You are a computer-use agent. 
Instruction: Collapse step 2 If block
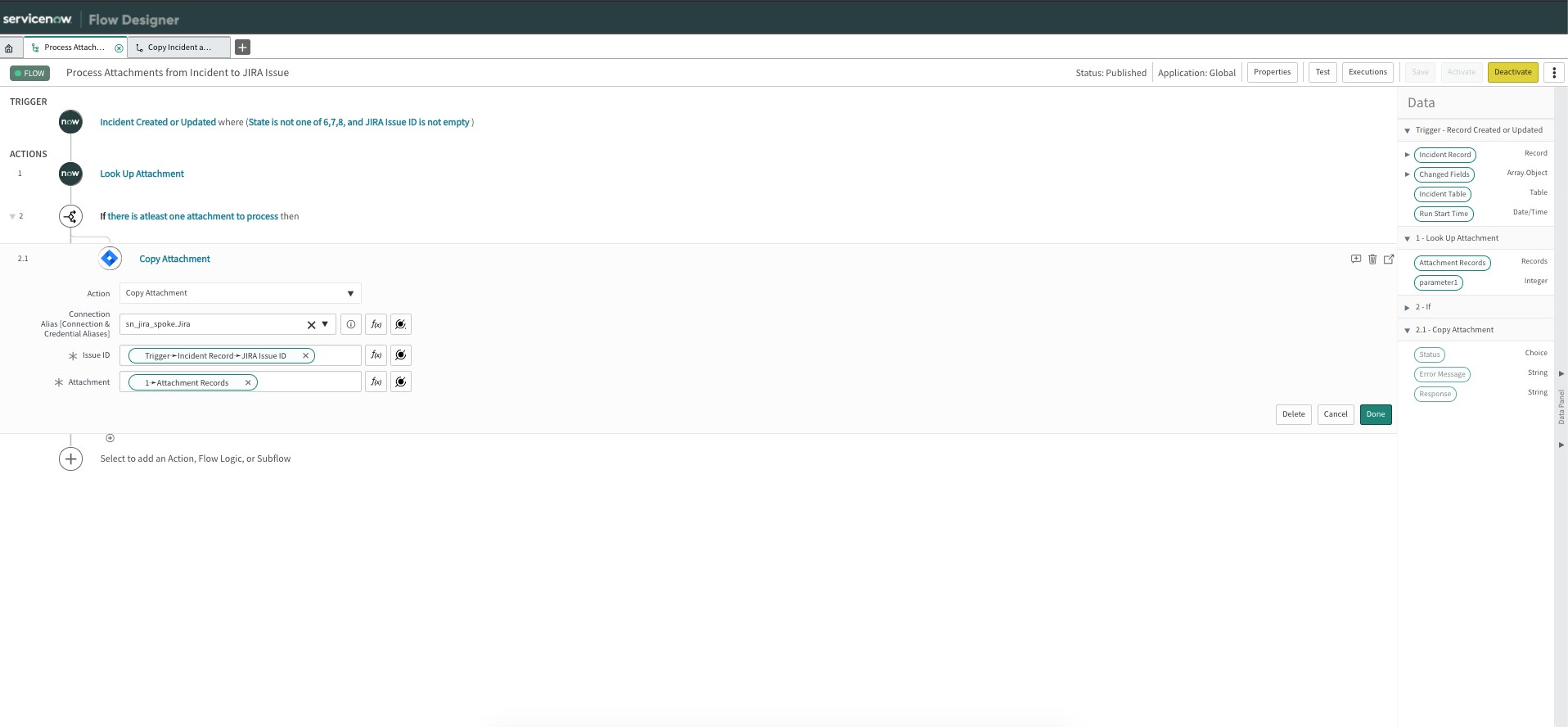coord(12,217)
